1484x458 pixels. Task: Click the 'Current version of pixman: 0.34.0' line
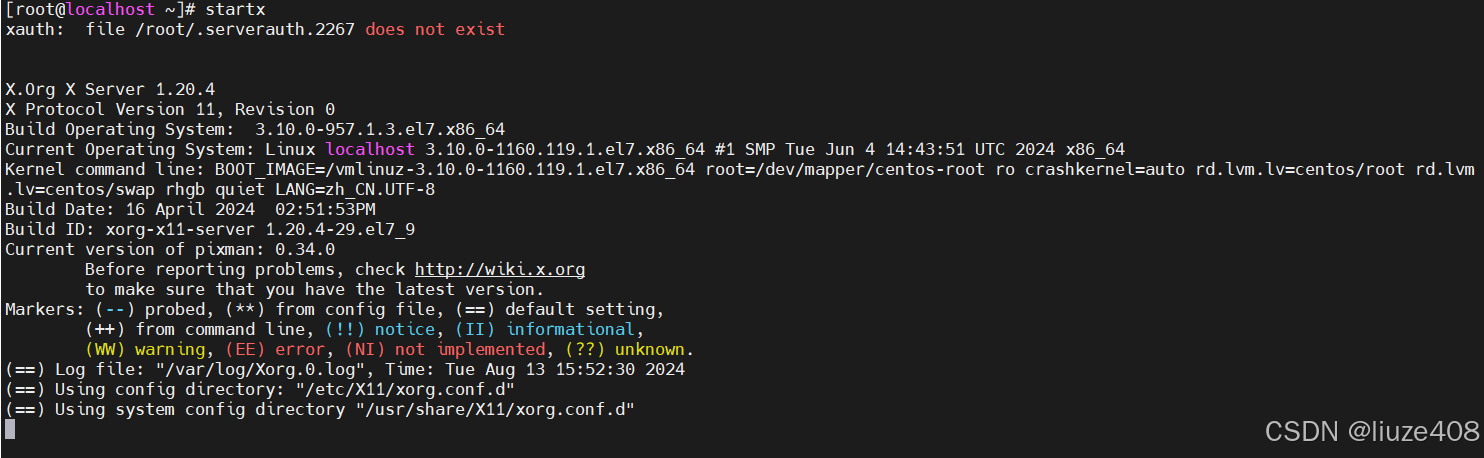pos(170,249)
